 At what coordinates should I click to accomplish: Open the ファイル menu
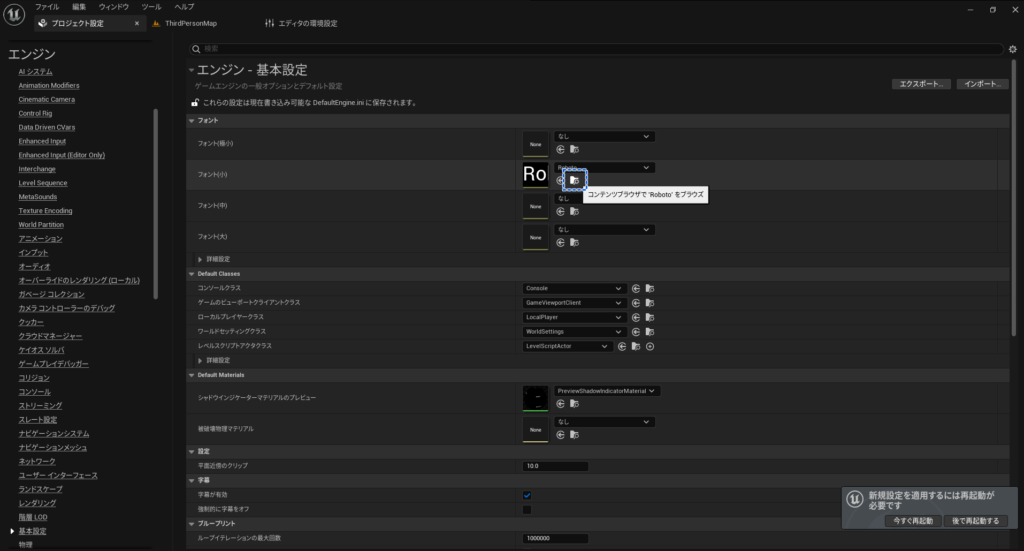coord(47,7)
